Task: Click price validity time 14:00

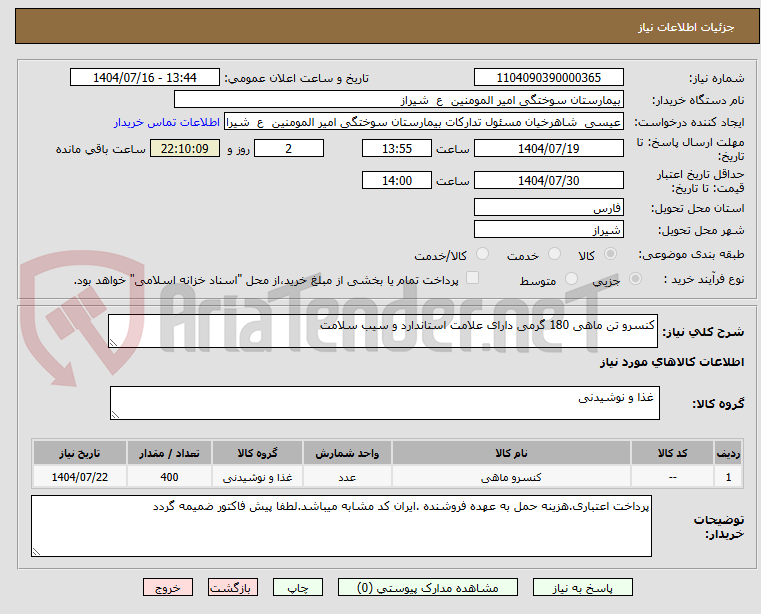Action: pos(397,181)
